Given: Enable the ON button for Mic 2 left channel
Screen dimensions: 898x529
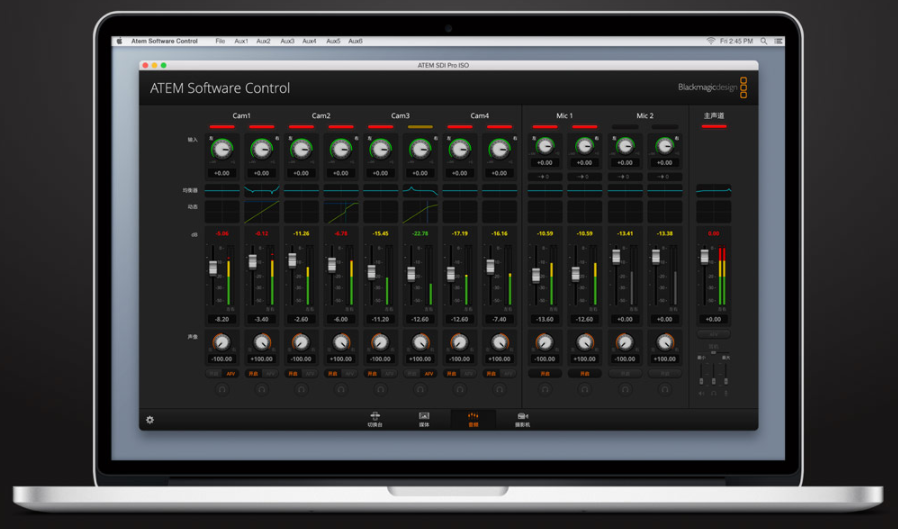Looking at the screenshot, I should pyautogui.click(x=625, y=374).
